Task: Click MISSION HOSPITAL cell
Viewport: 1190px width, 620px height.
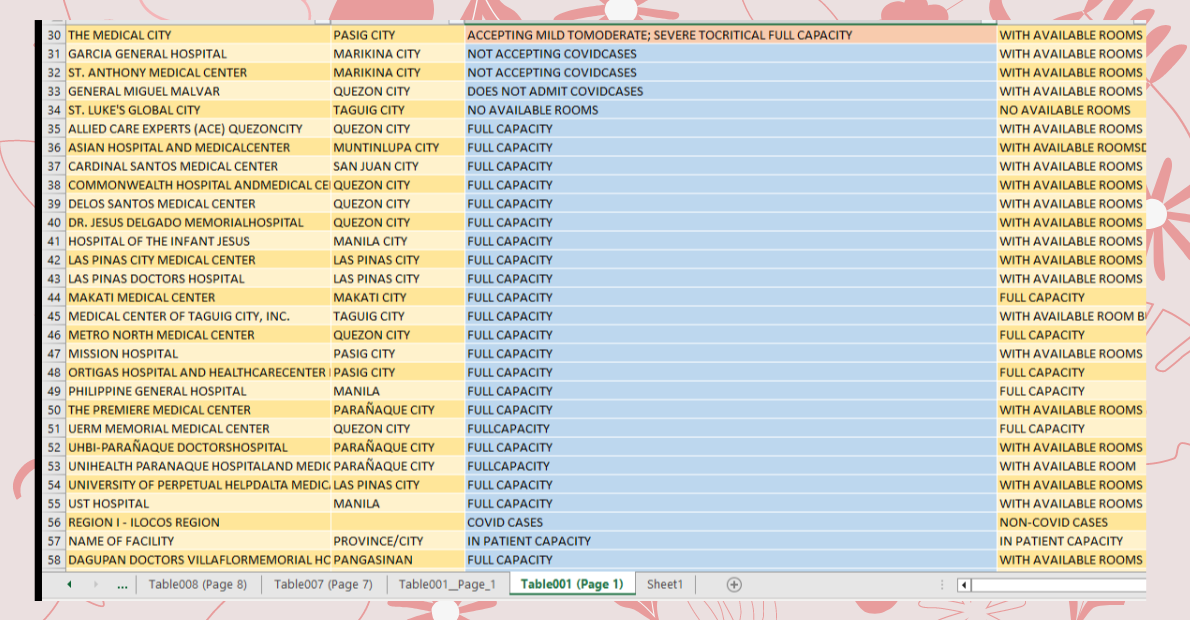Action: pyautogui.click(x=198, y=354)
